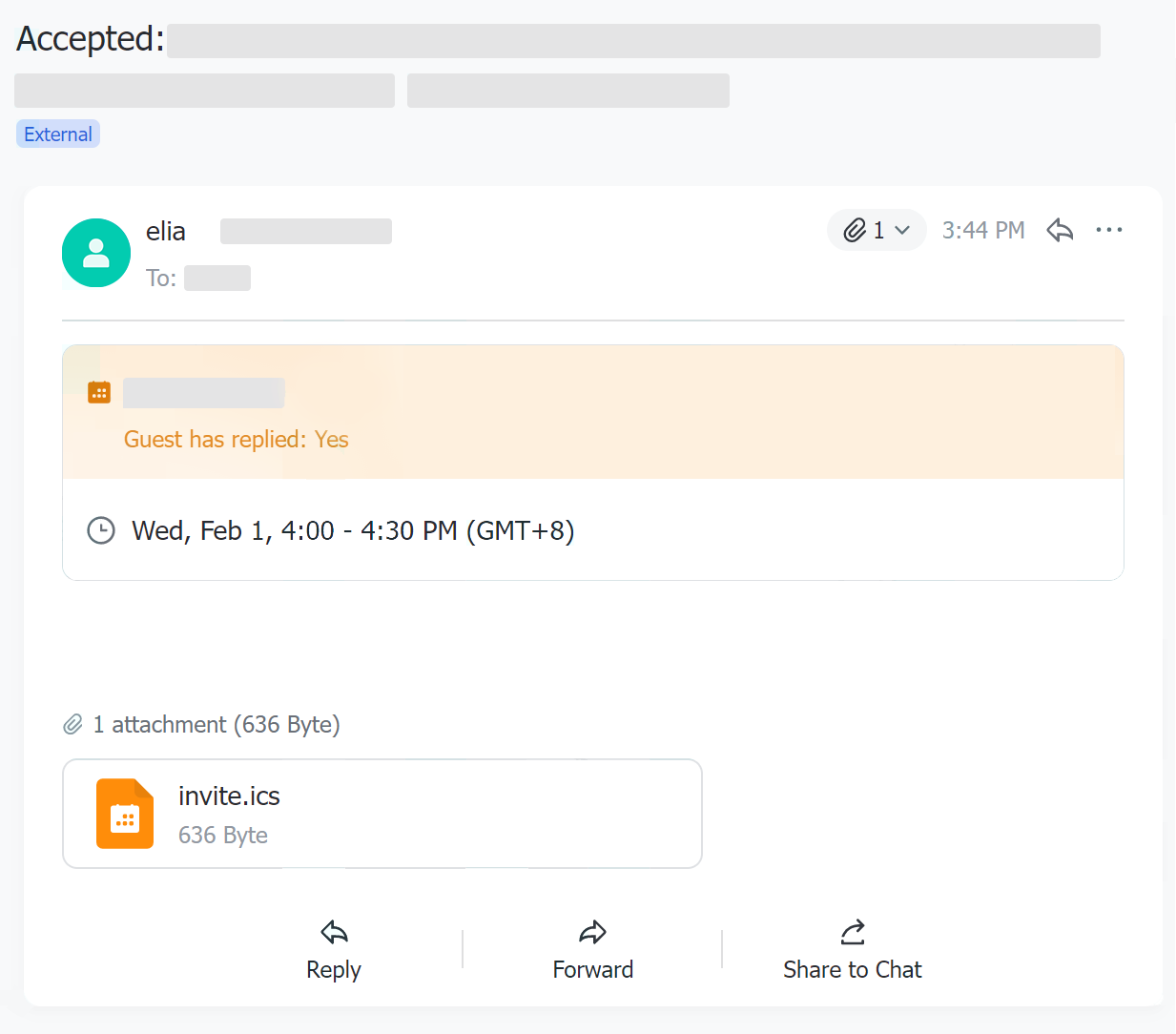Screen dimensions: 1176x1034
Task: Click the Share to Chat arrow icon
Action: [x=852, y=933]
